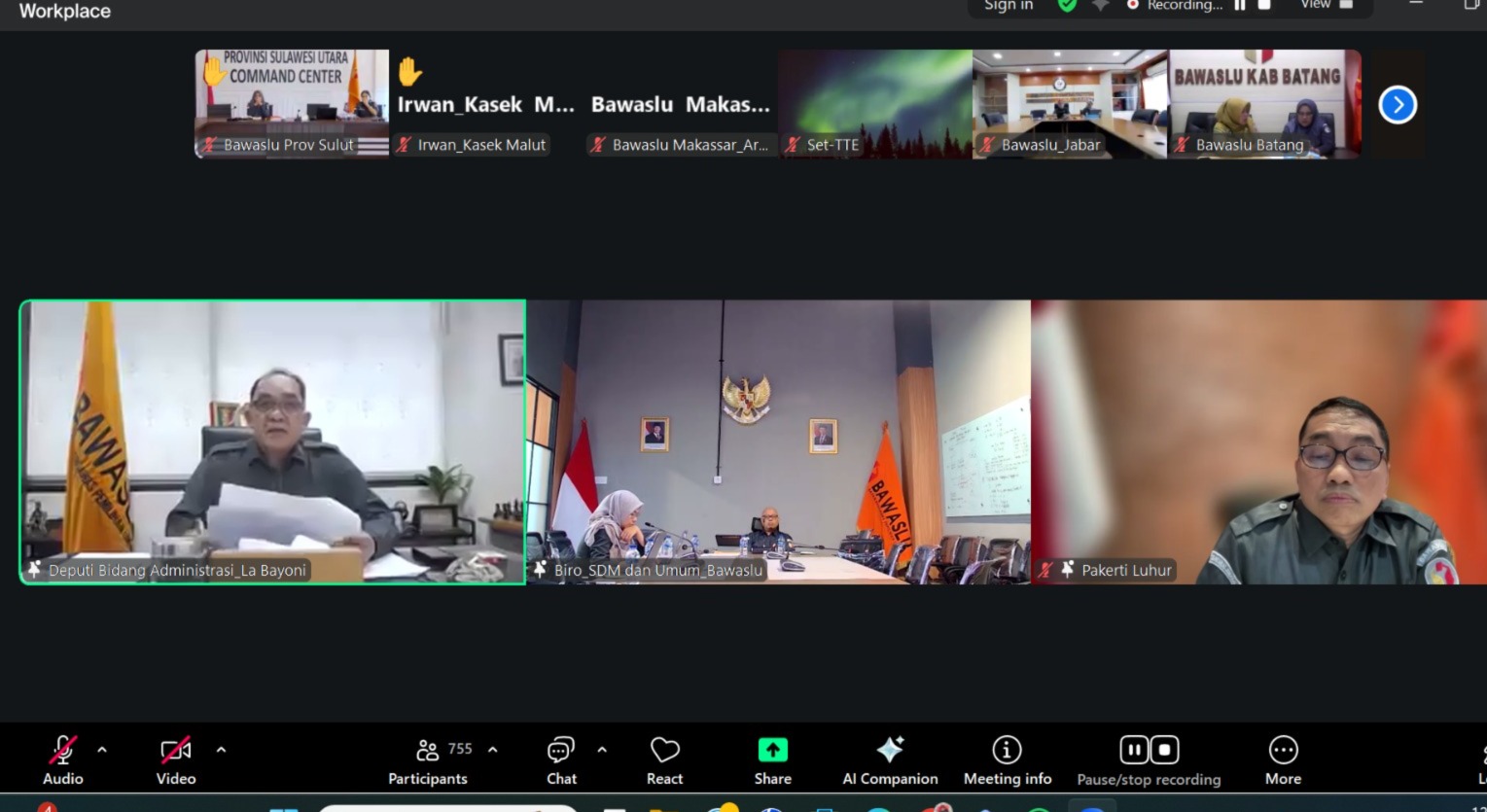Go to next page of gallery thumbnails
Image resolution: width=1487 pixels, height=812 pixels.
(1398, 105)
